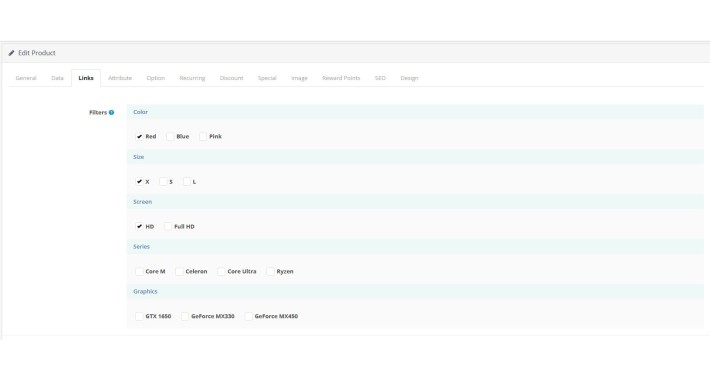
Task: Switch to the General tab
Action: click(26, 78)
